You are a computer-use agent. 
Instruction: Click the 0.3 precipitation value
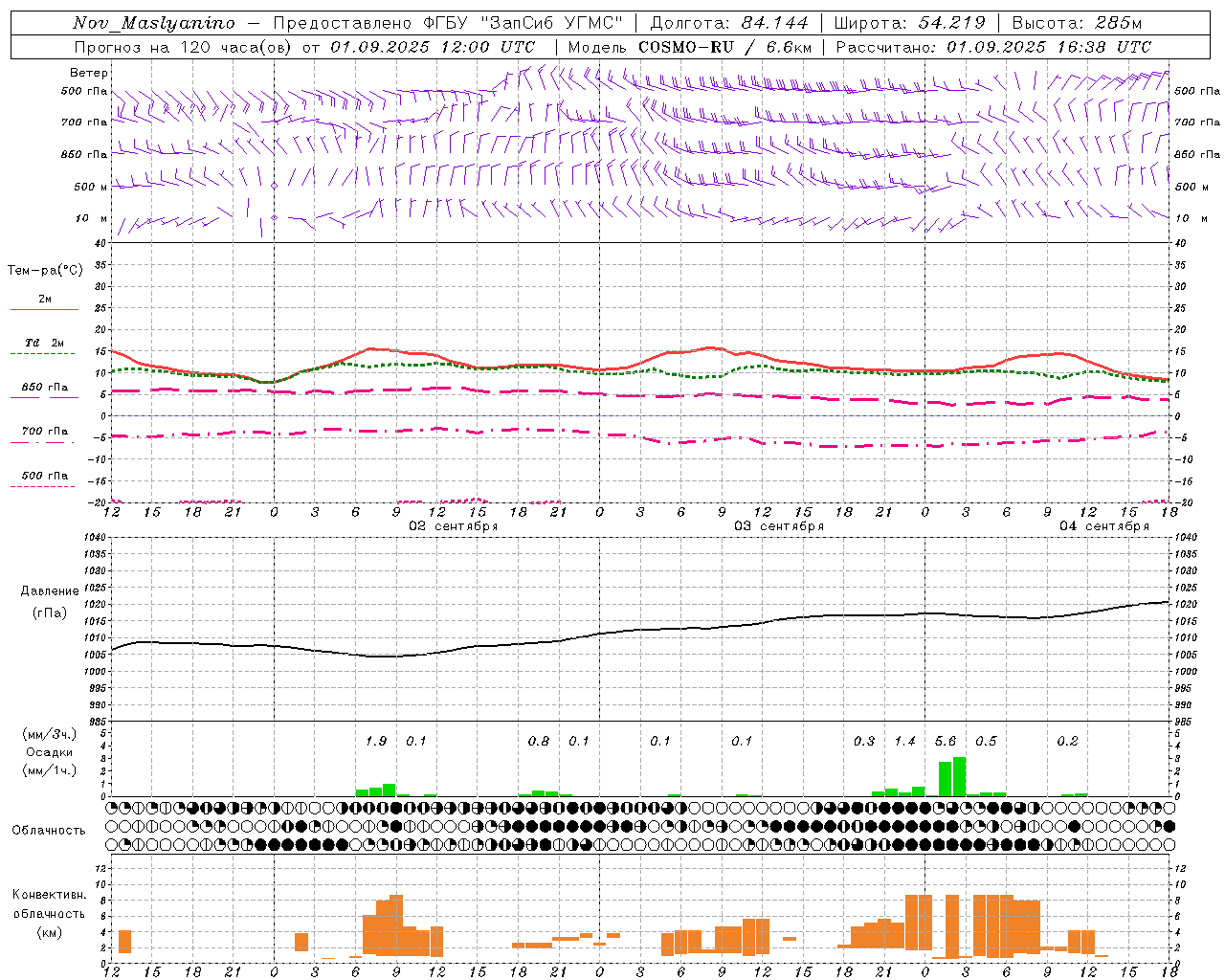864,741
